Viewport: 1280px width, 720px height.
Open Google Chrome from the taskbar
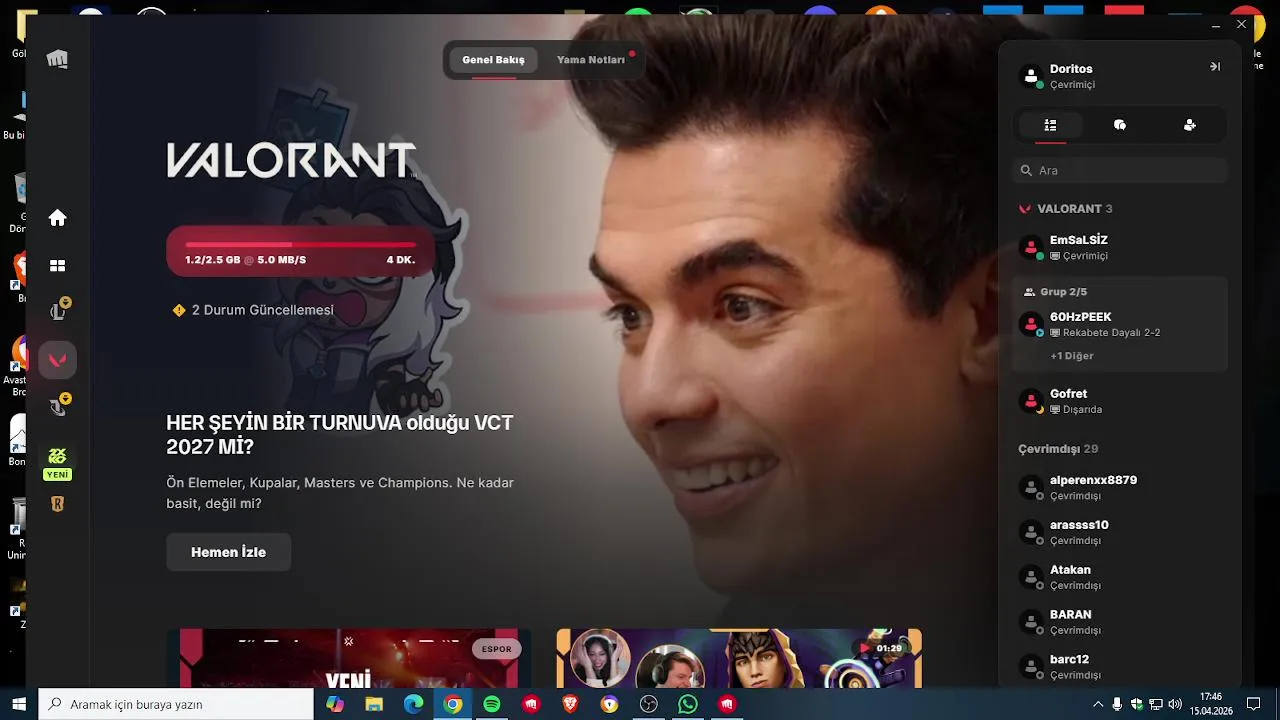coord(453,704)
